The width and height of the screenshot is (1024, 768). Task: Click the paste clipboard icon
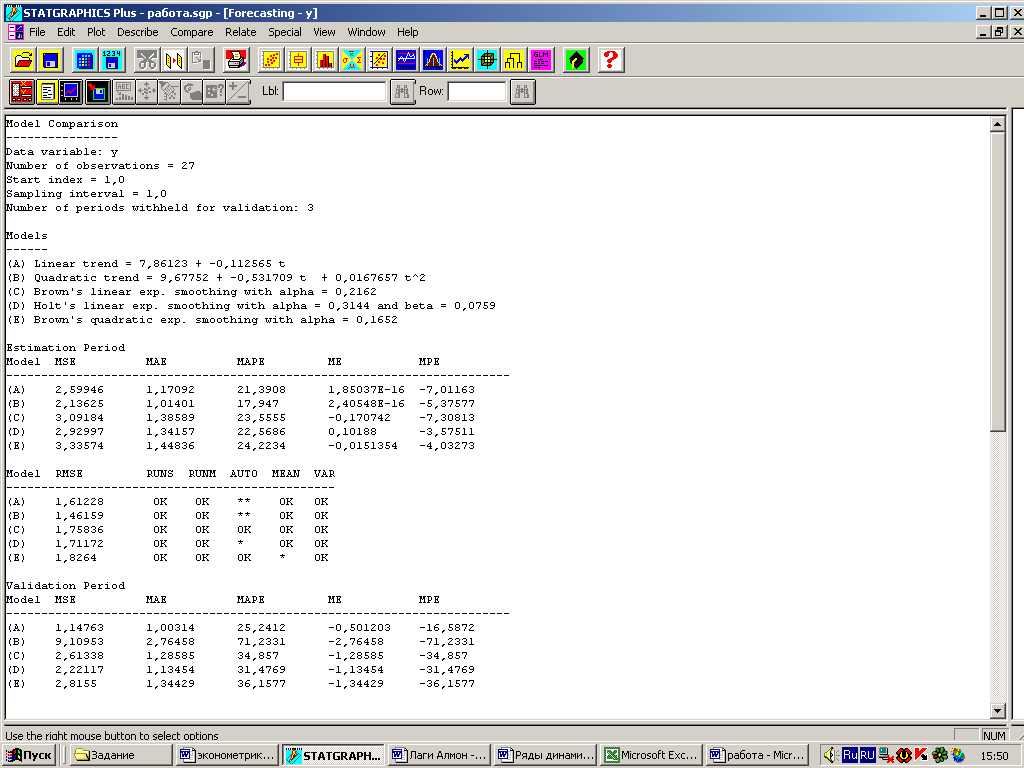[201, 60]
